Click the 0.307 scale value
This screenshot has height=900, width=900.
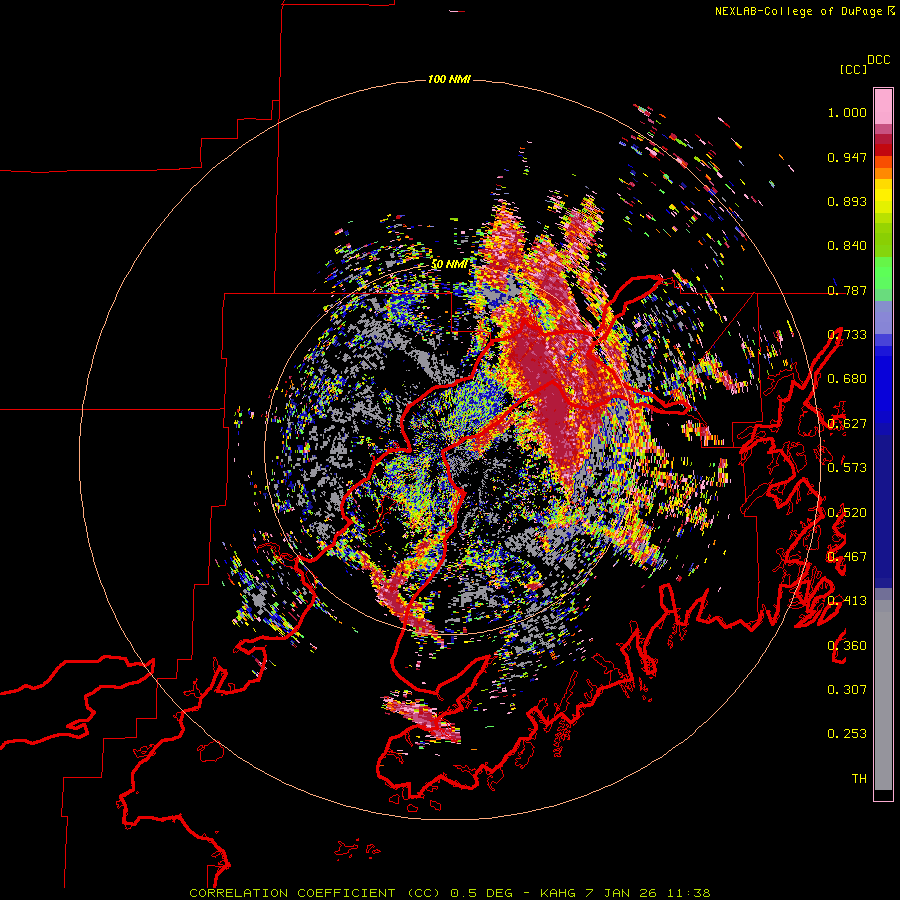[x=847, y=689]
